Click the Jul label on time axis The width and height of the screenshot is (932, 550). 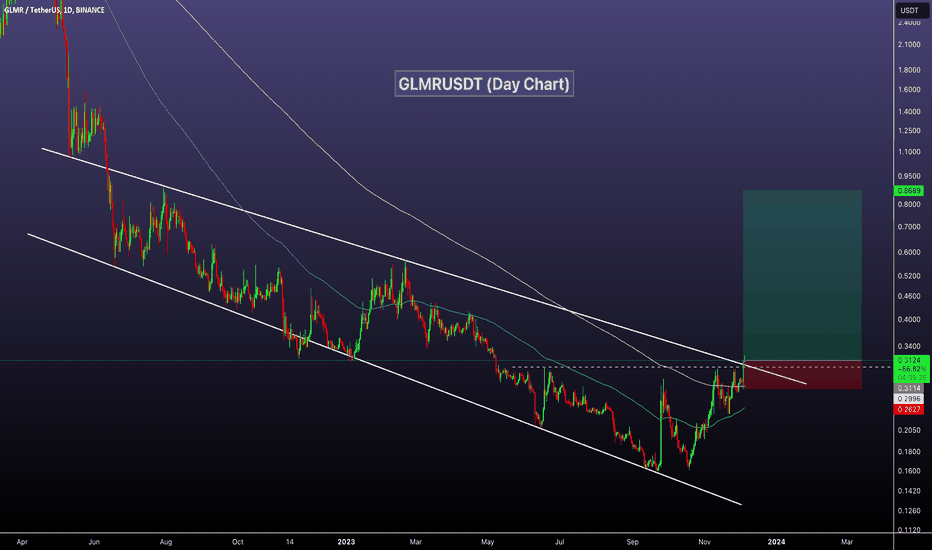pos(559,542)
